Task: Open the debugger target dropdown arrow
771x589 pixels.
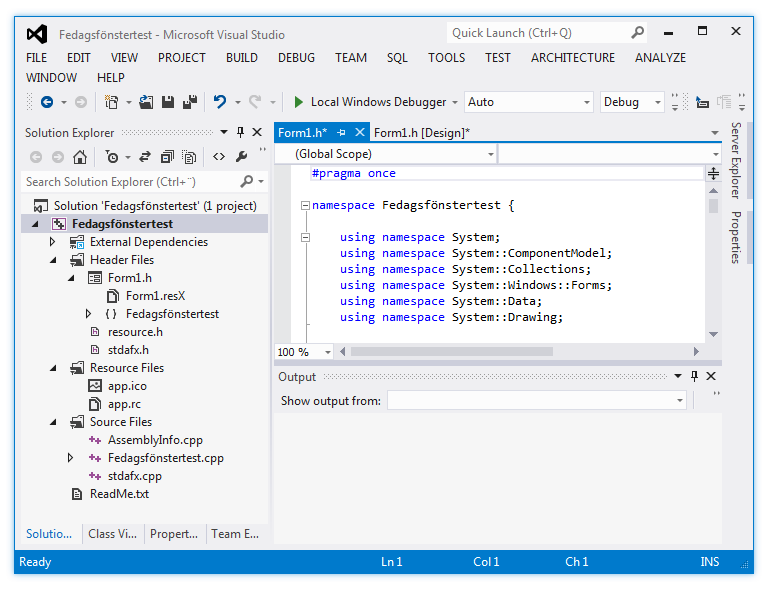Action: pyautogui.click(x=455, y=102)
